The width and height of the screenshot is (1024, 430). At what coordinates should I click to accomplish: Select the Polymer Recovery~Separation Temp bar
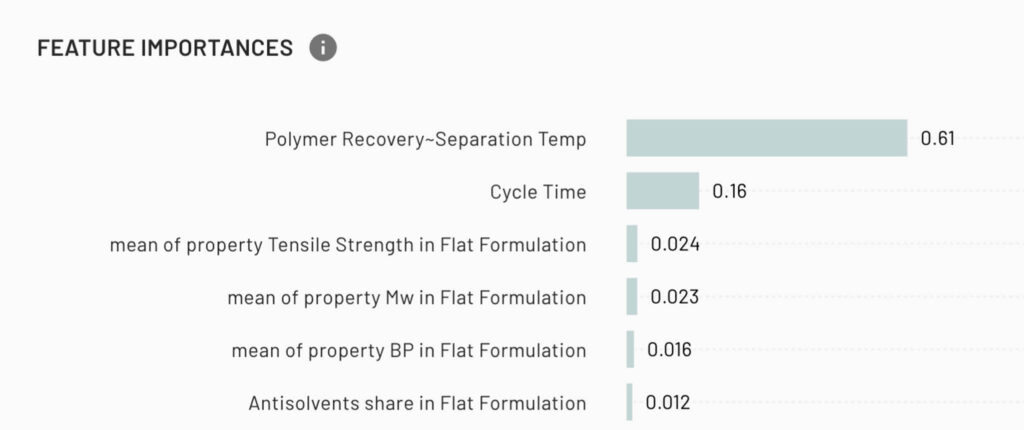click(767, 138)
